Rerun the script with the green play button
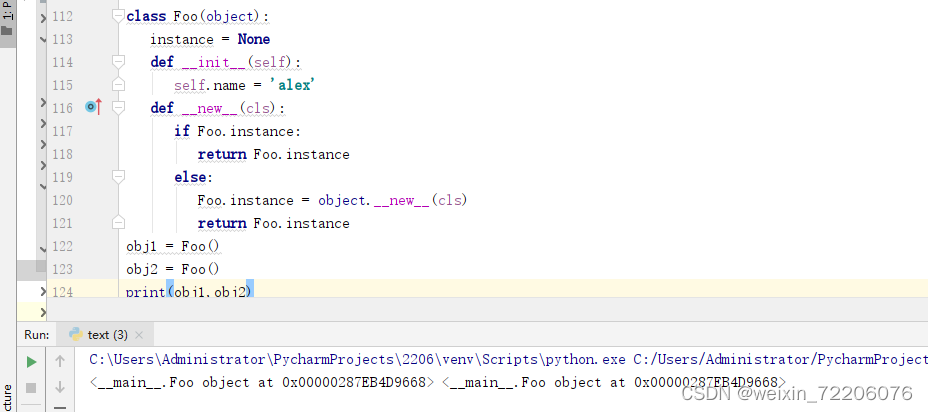Screen dimensions: 928x412 [31, 362]
